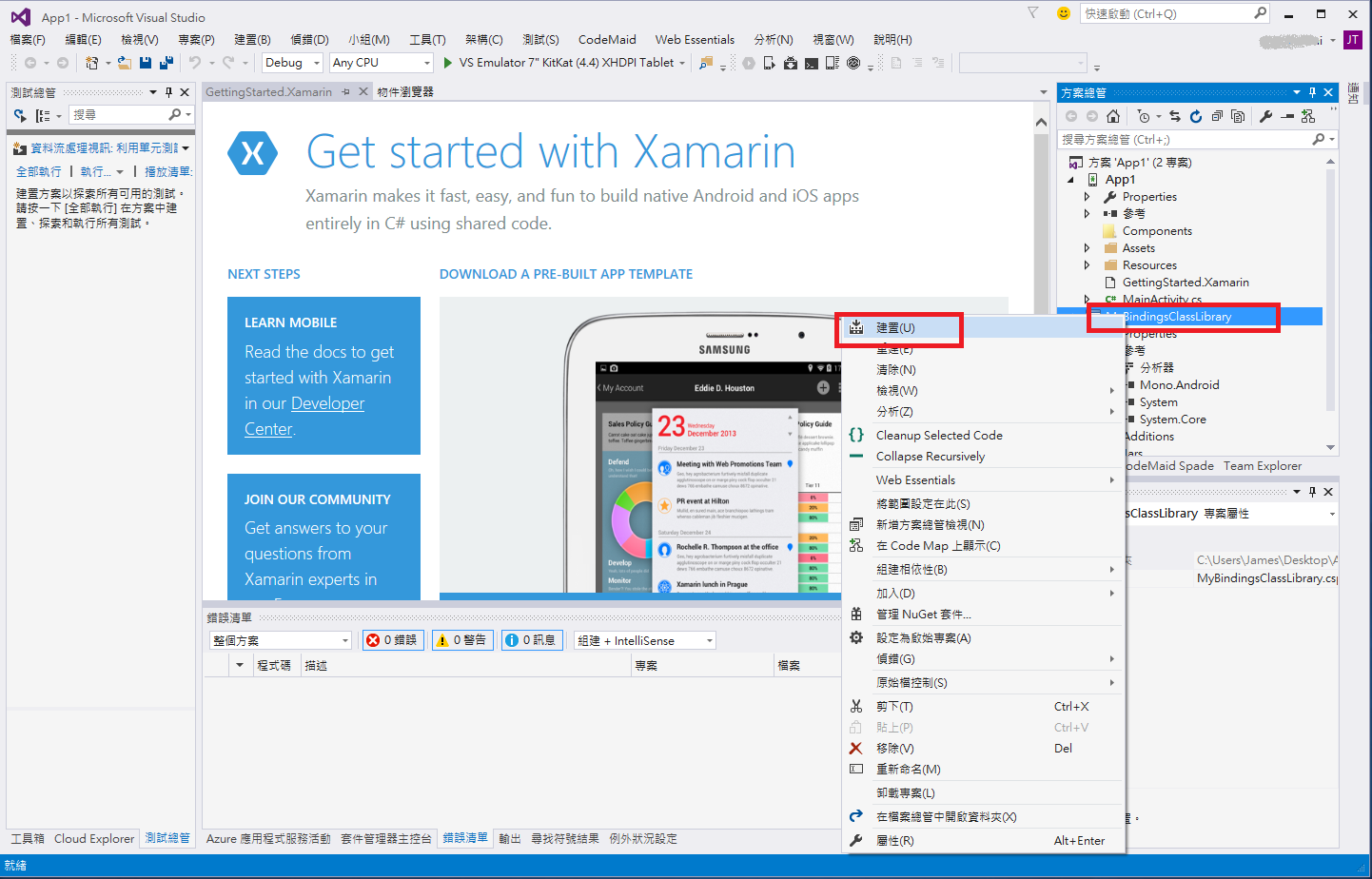The width and height of the screenshot is (1372, 879).
Task: Click the View Class Diagram icon
Action: coord(1308,116)
